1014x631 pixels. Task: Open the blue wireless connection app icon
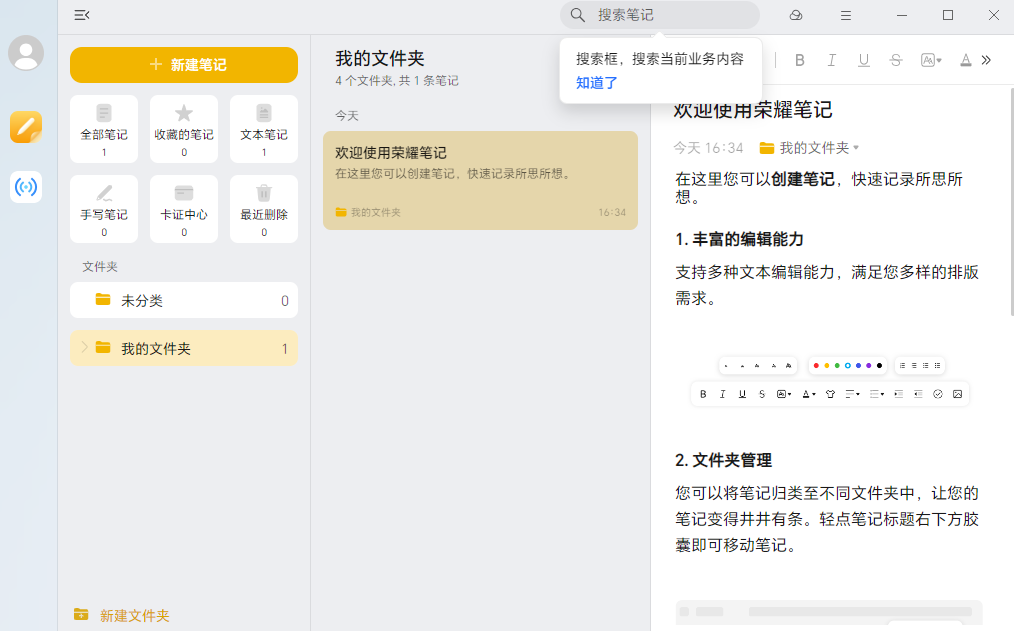(26, 188)
